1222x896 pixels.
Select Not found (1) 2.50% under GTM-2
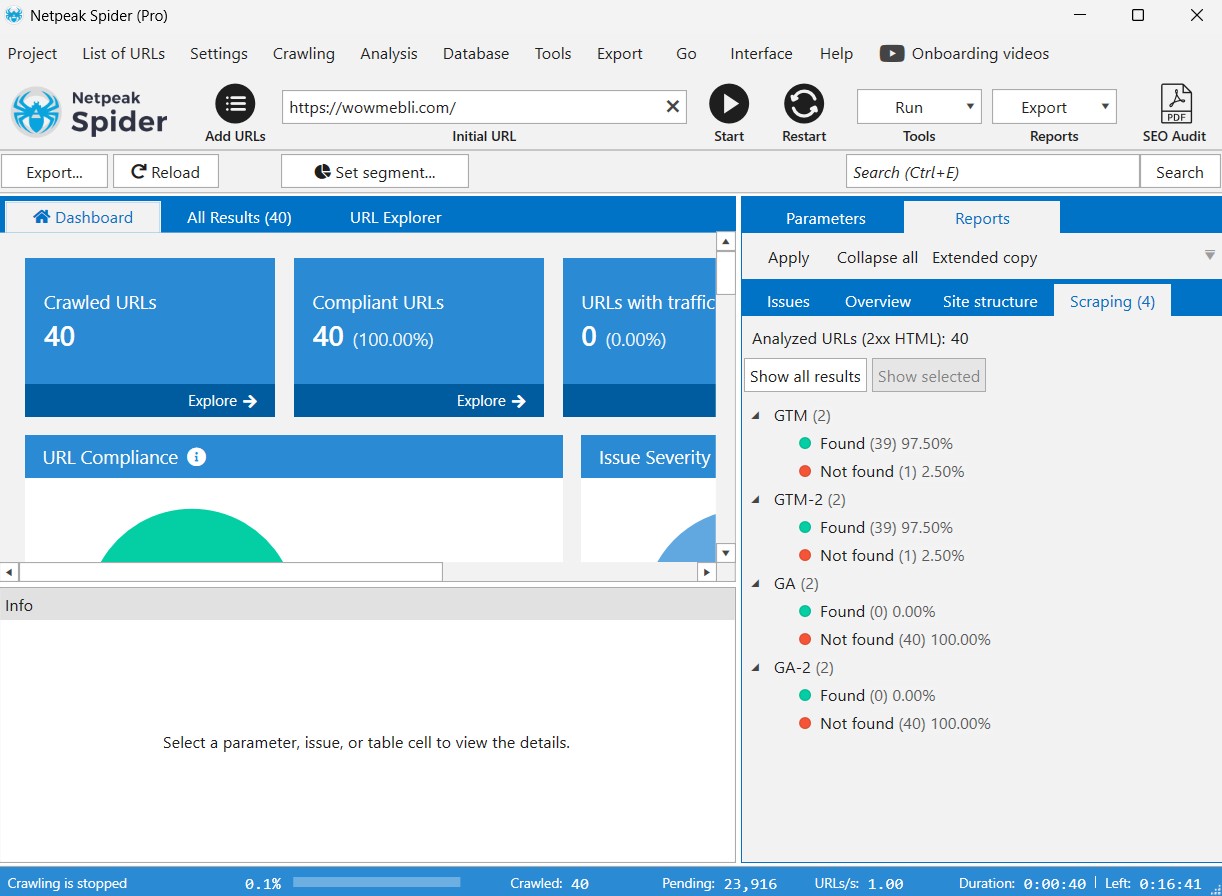coord(892,555)
